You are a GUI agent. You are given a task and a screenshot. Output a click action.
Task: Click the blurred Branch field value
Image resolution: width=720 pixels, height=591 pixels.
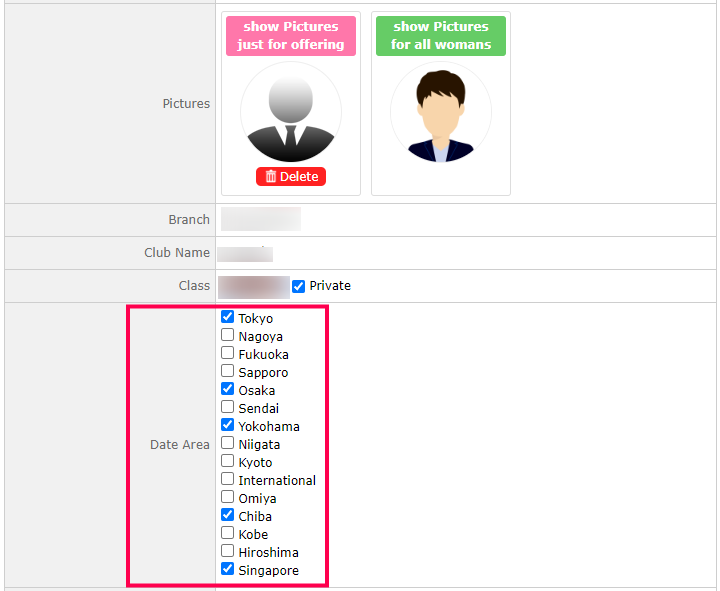[261, 220]
